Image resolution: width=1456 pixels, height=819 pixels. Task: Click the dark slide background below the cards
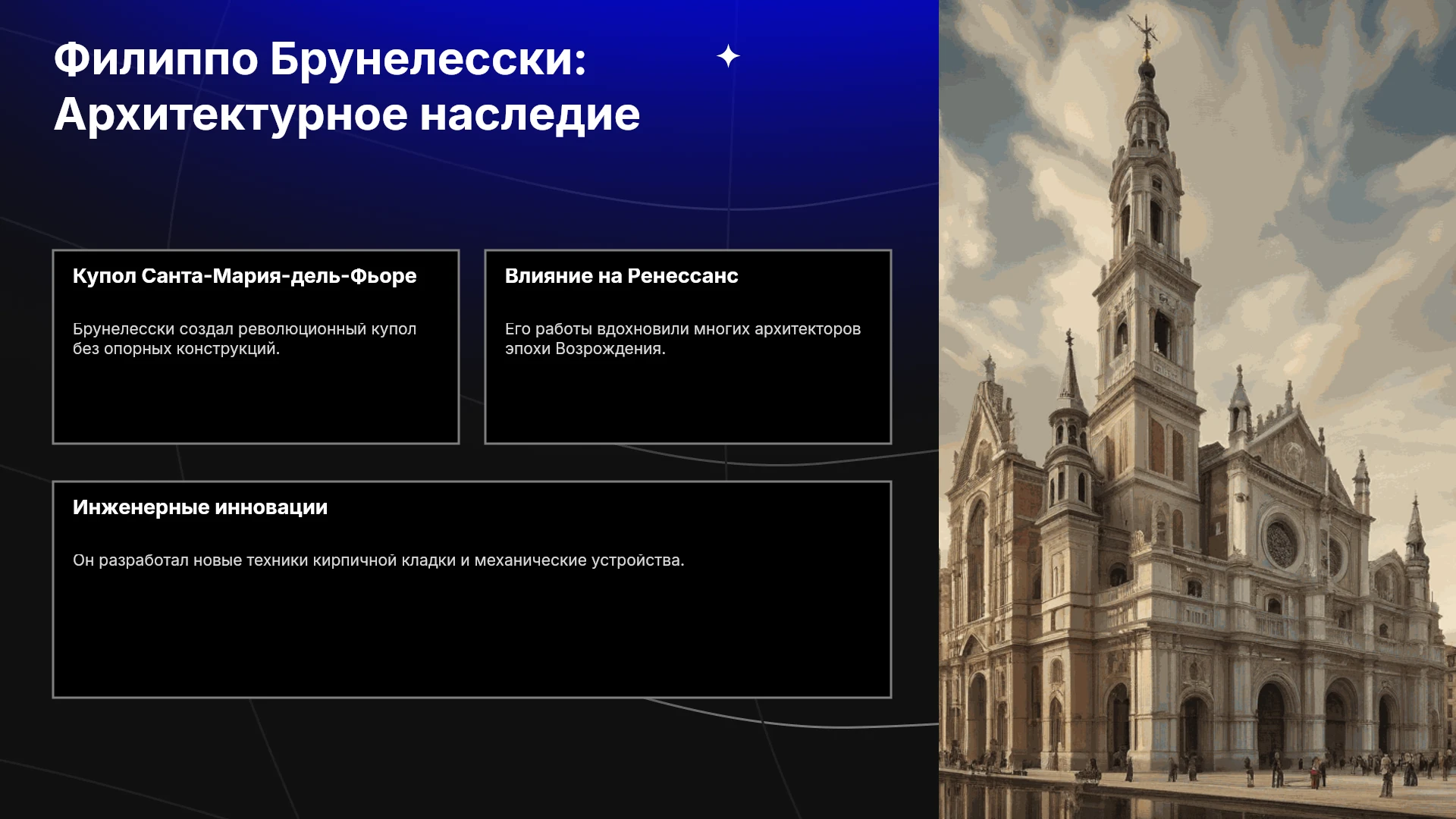(x=470, y=758)
